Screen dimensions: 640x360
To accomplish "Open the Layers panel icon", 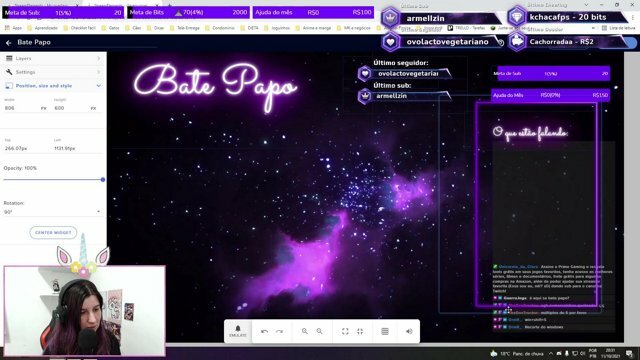I will 9,58.
